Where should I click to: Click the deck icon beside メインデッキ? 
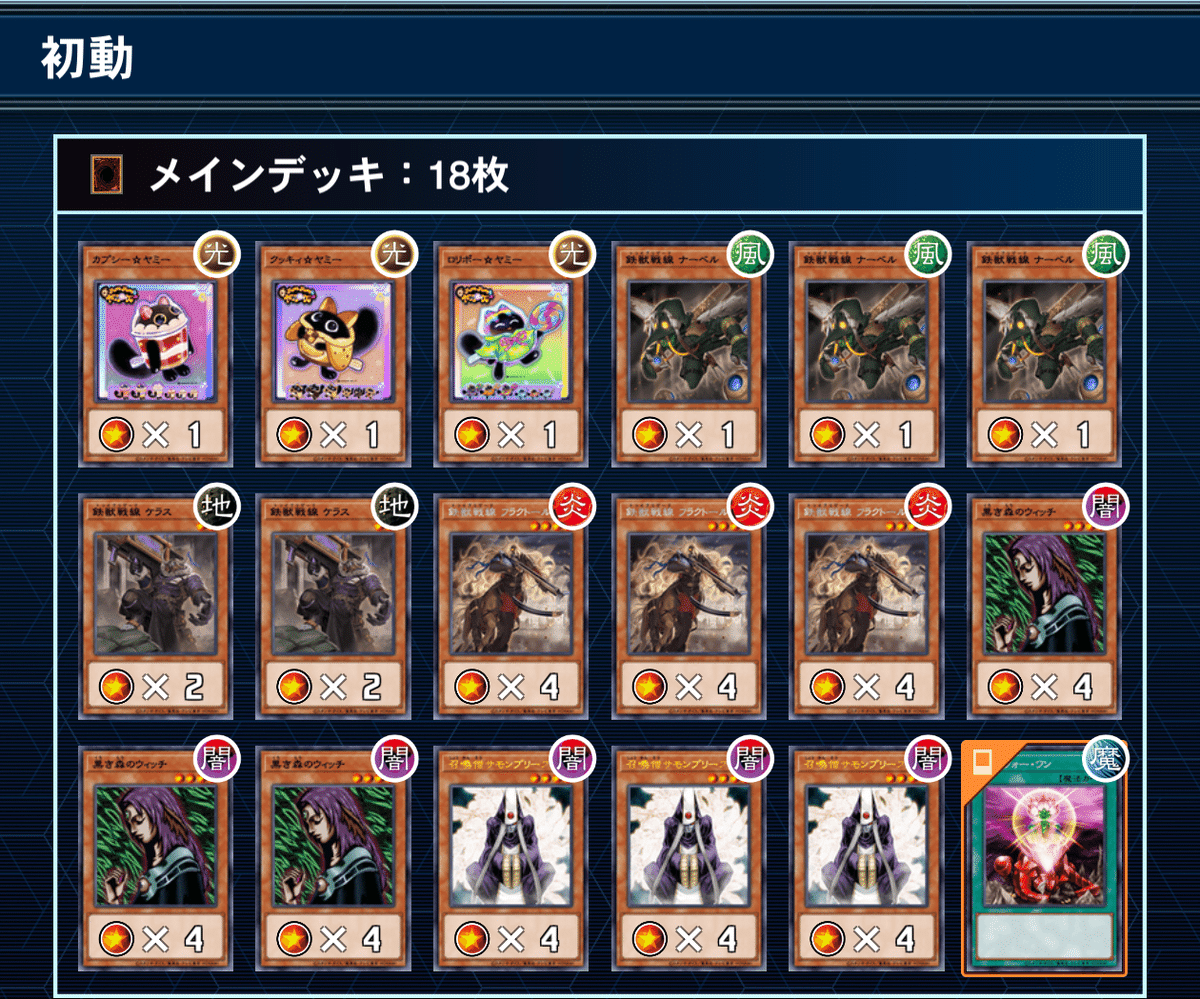(x=107, y=175)
